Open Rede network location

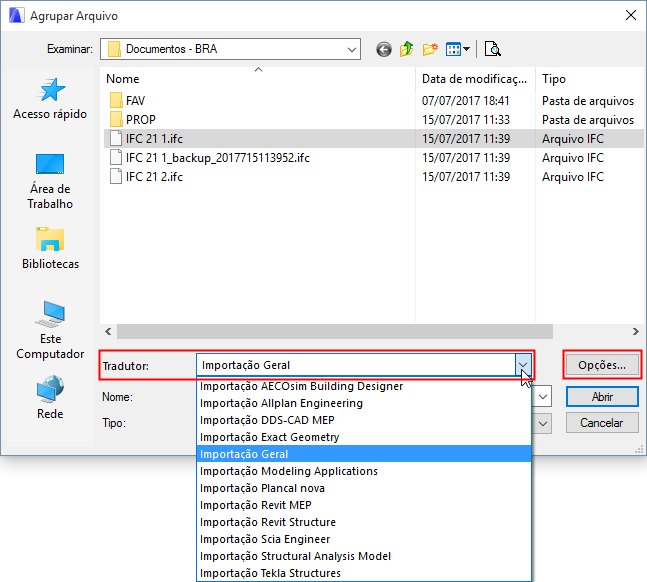(50, 397)
